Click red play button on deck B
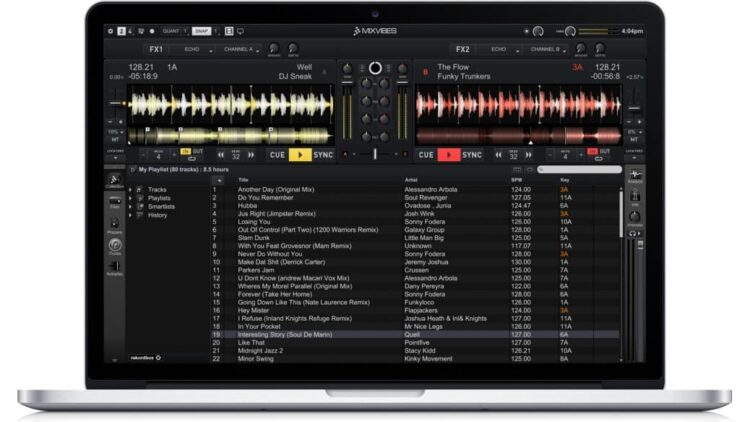The image size is (750, 422). (x=449, y=155)
